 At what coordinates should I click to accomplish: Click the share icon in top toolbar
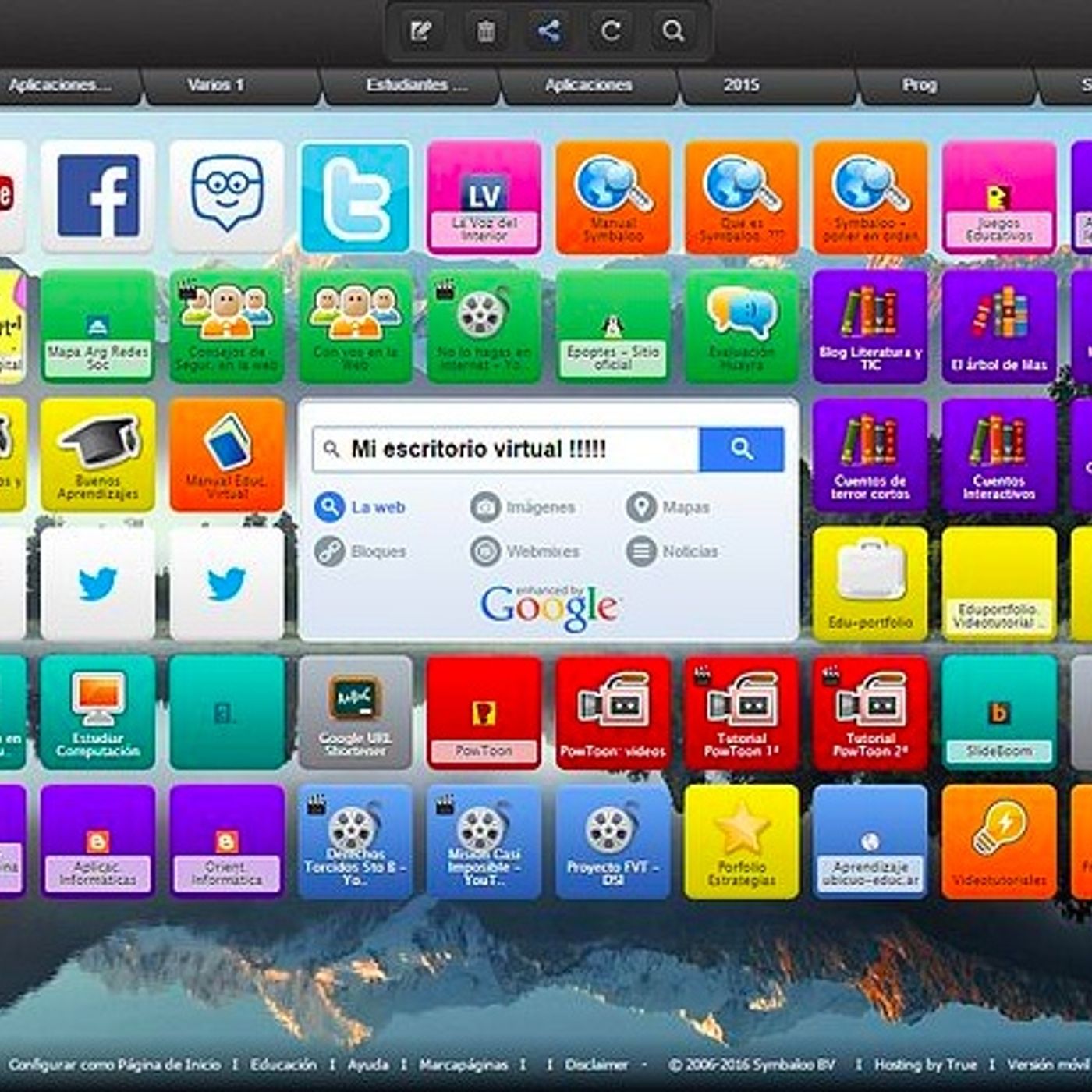[x=548, y=31]
